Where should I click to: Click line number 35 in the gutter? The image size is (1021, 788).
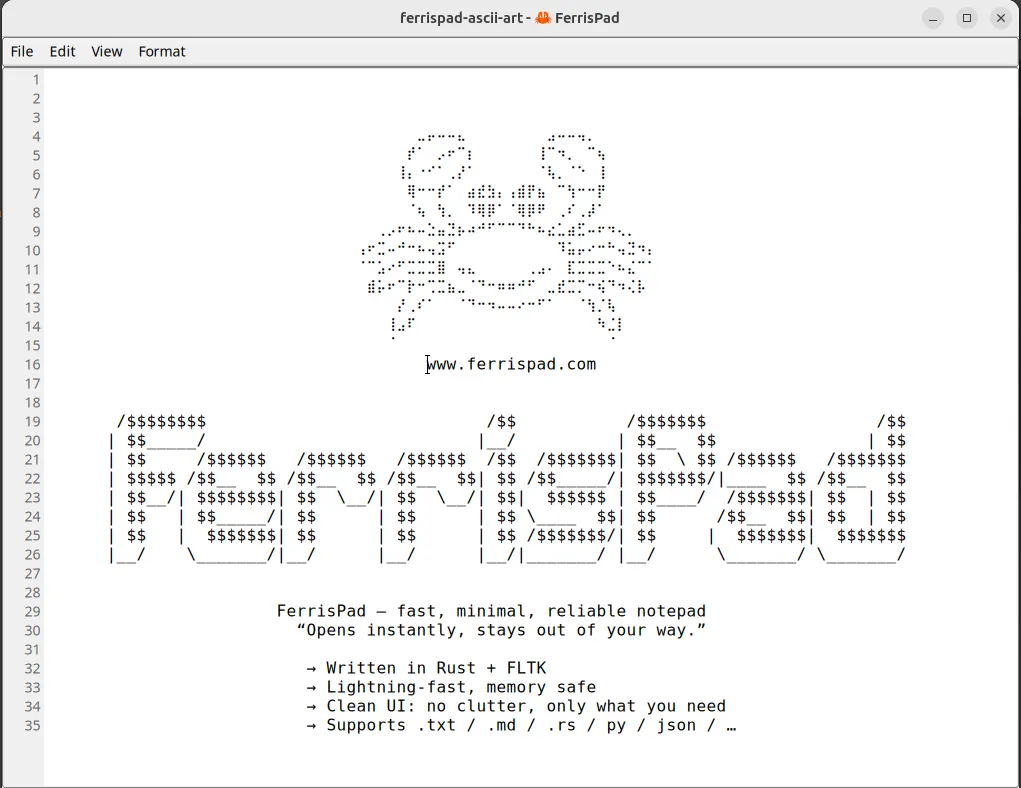[33, 725]
